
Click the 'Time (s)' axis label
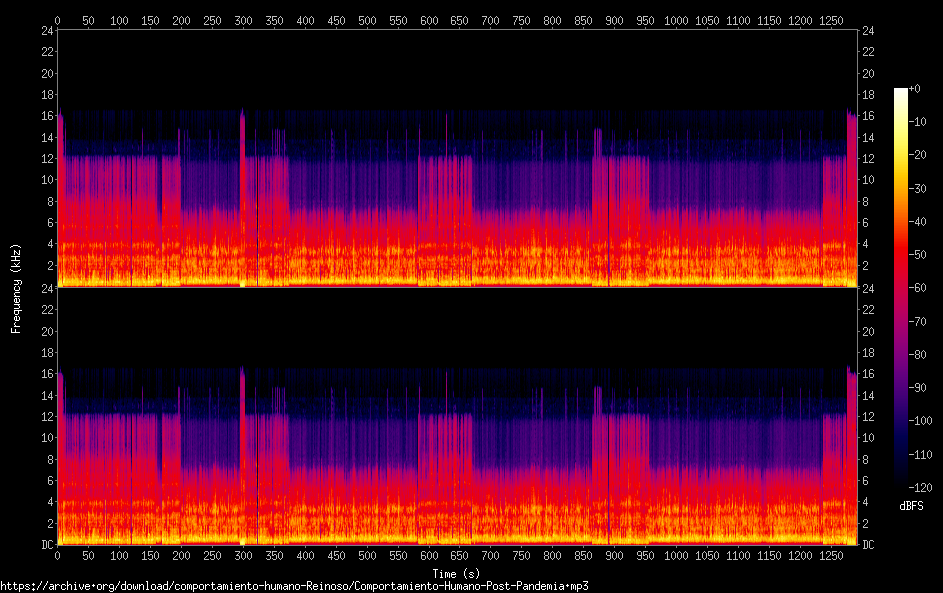coord(456,574)
